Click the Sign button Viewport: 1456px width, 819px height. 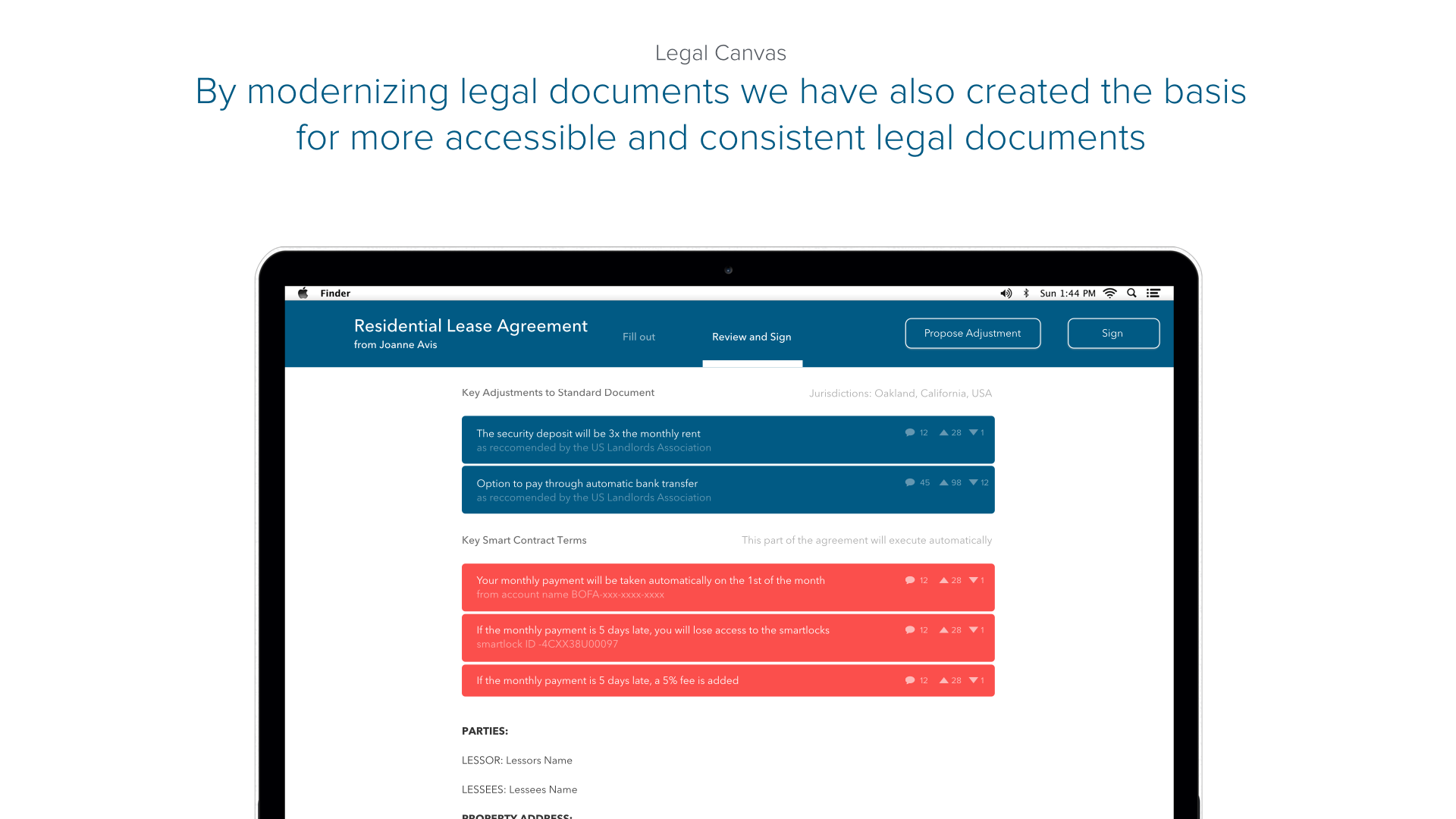[x=1113, y=334]
